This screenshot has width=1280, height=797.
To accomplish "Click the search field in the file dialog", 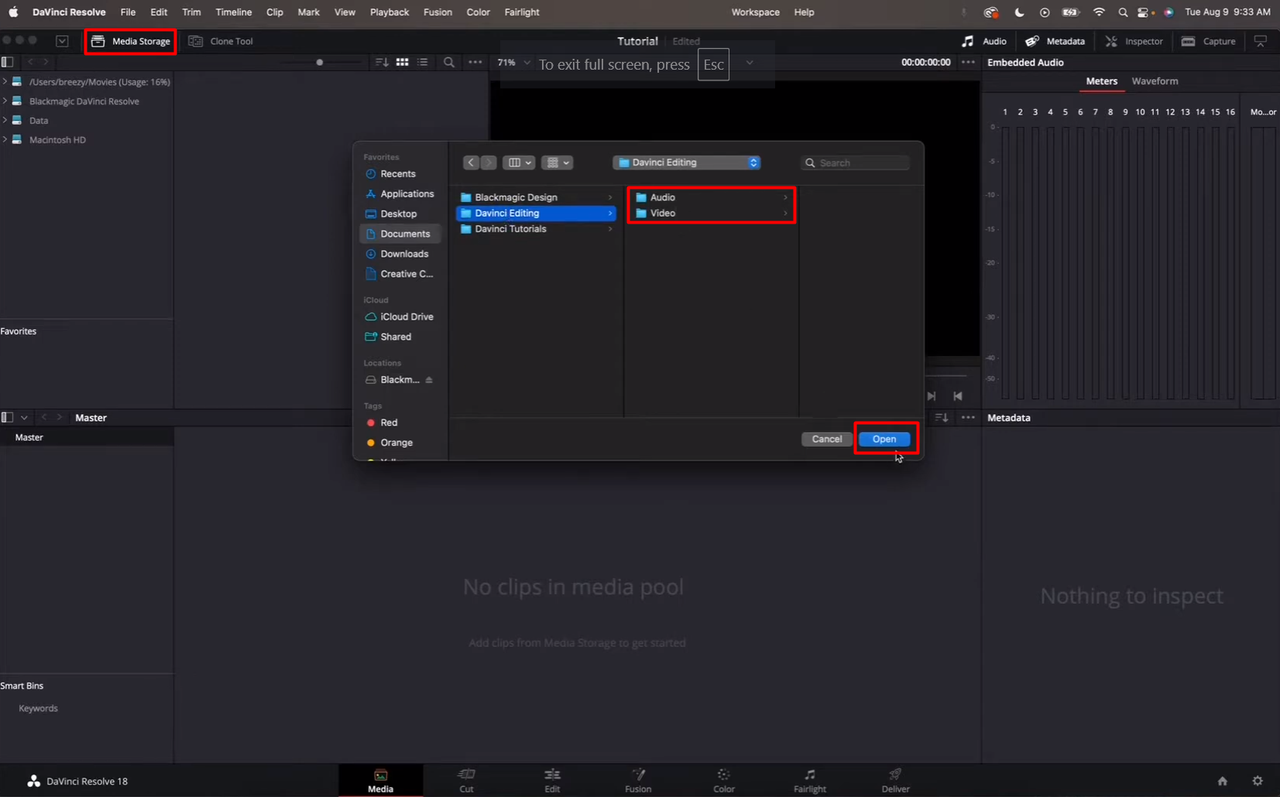I will point(855,162).
